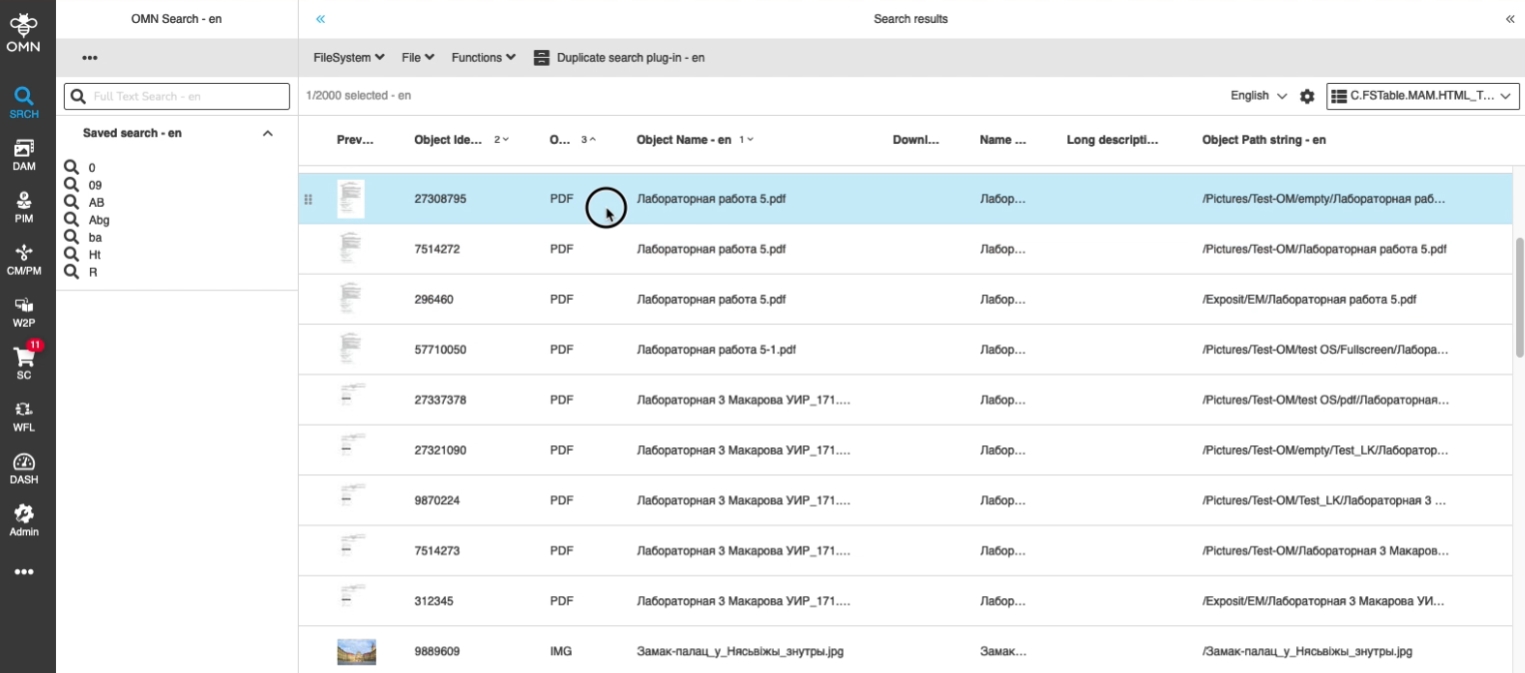Open the C.FSTable.MAM.HTML view dropdown
The image size is (1525, 673).
[x=1422, y=96]
